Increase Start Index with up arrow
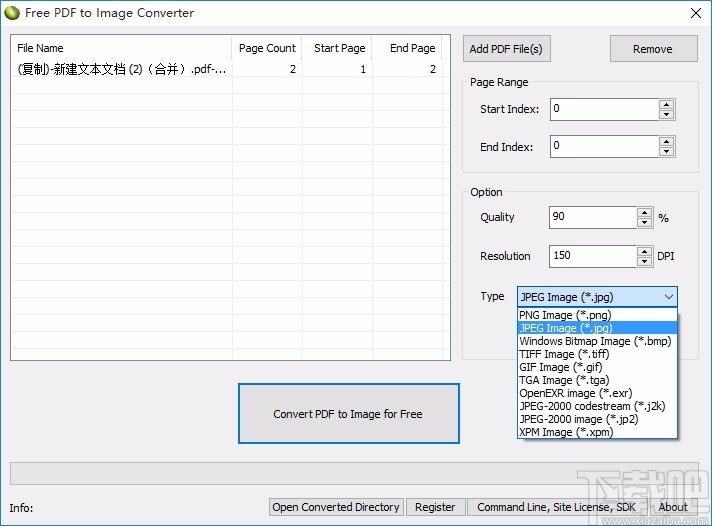This screenshot has width=712, height=526. [x=667, y=104]
